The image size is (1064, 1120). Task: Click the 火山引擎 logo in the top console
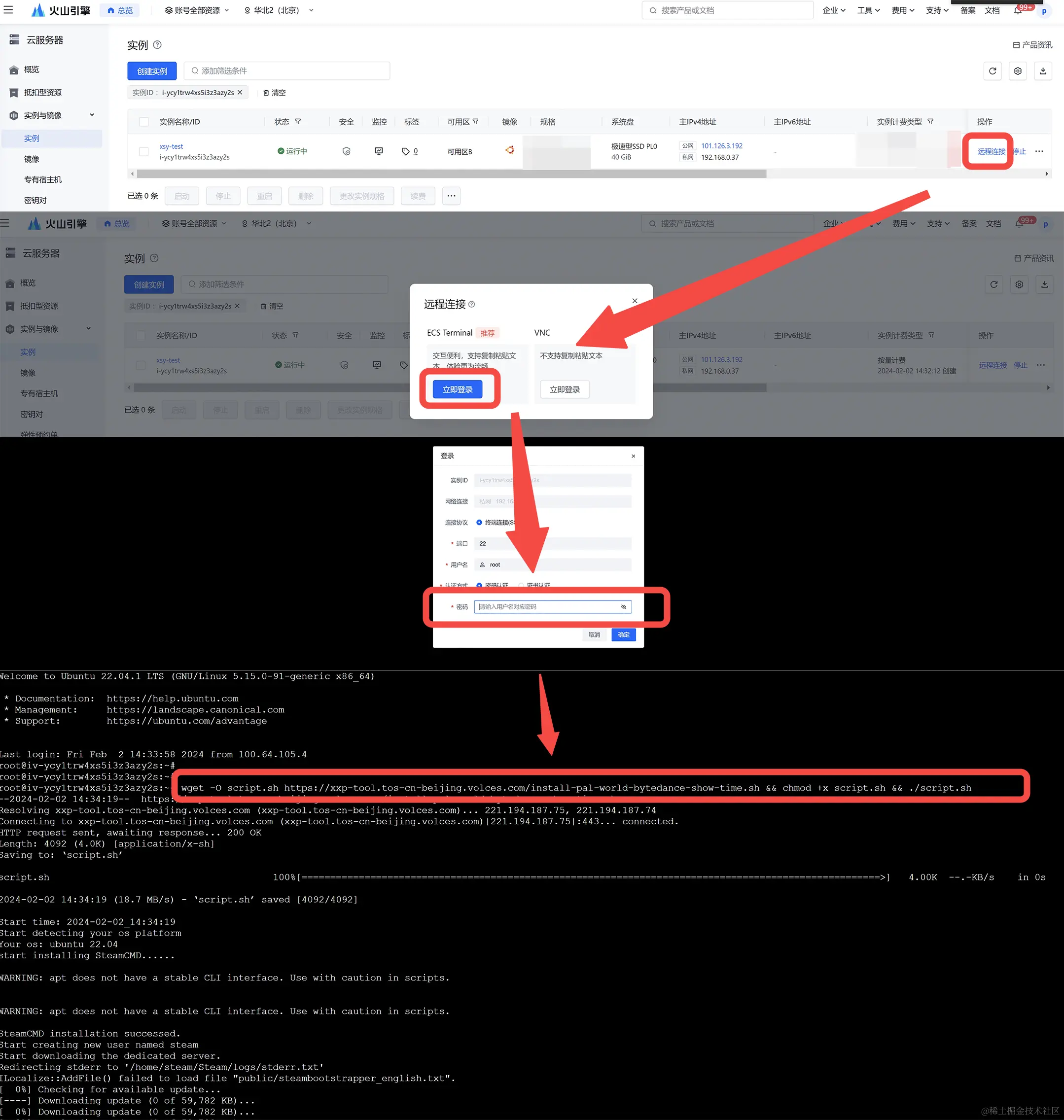60,10
